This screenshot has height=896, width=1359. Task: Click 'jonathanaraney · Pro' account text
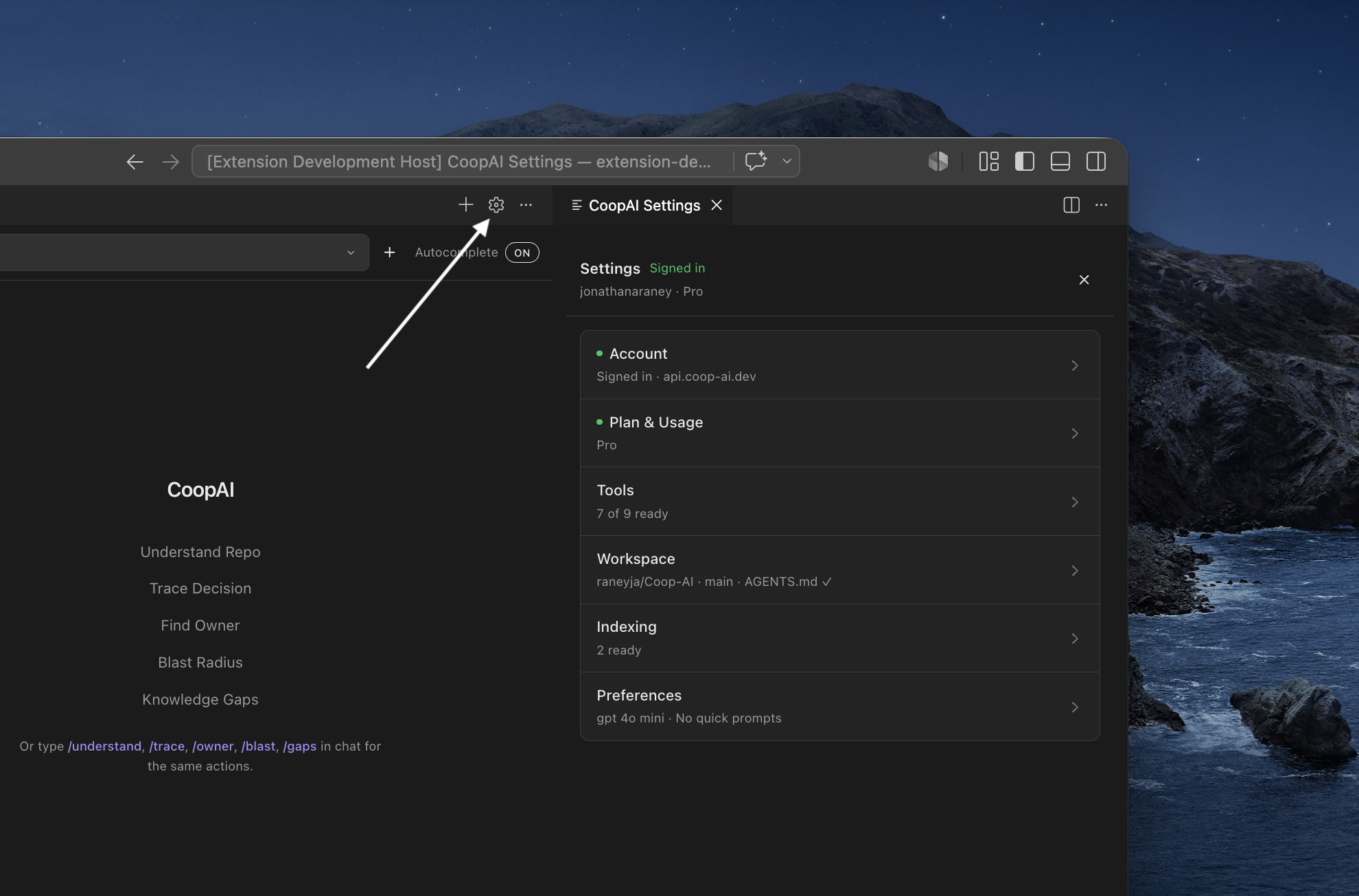(641, 292)
